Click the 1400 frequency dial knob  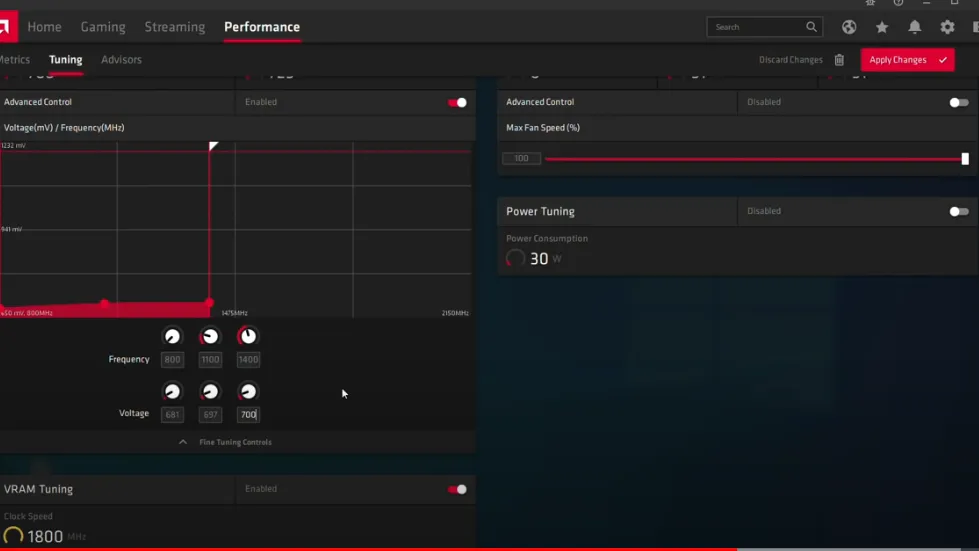248,336
